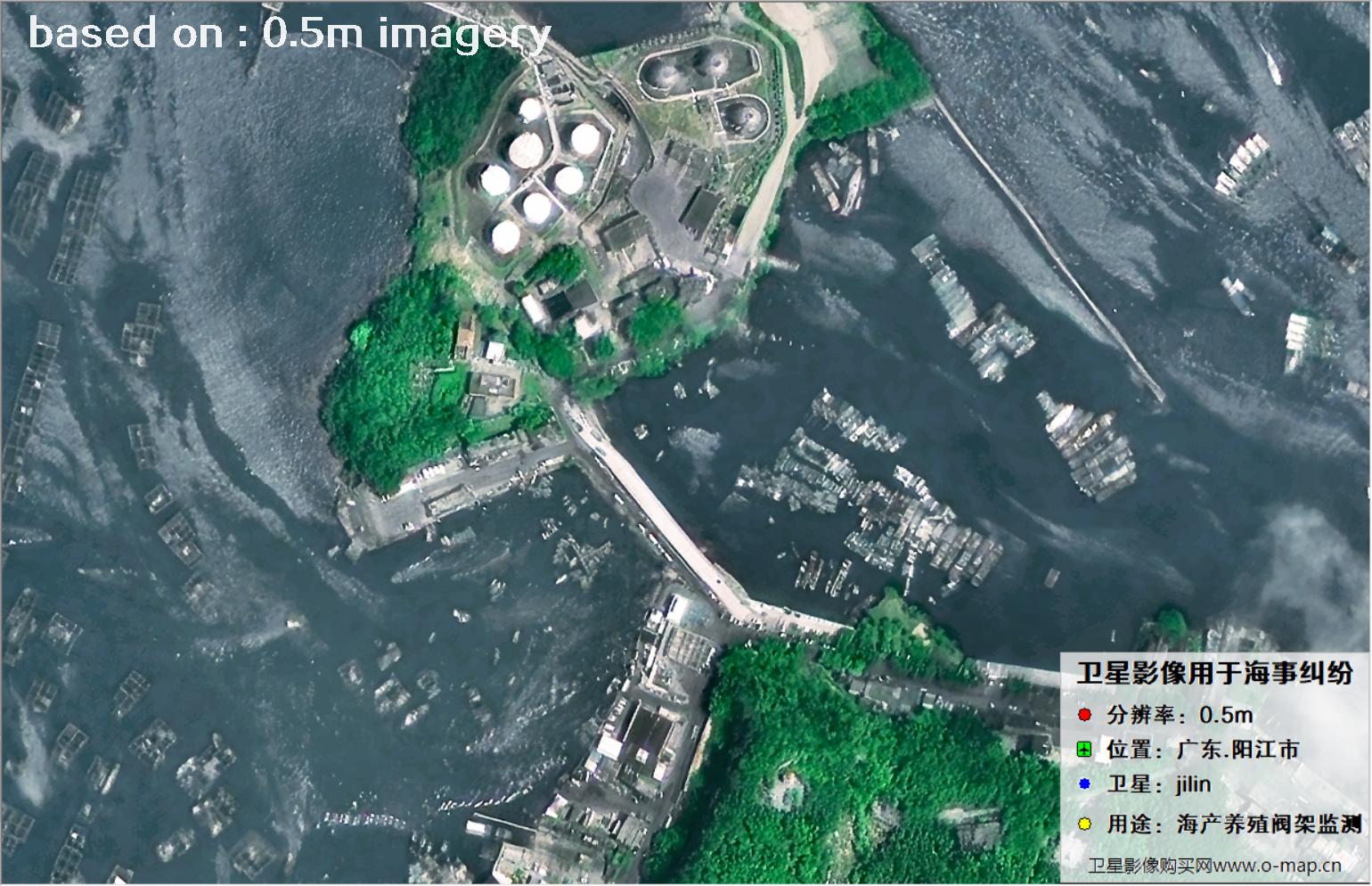Click the bottommost white oil storage tank
The image size is (1372, 886).
click(505, 236)
